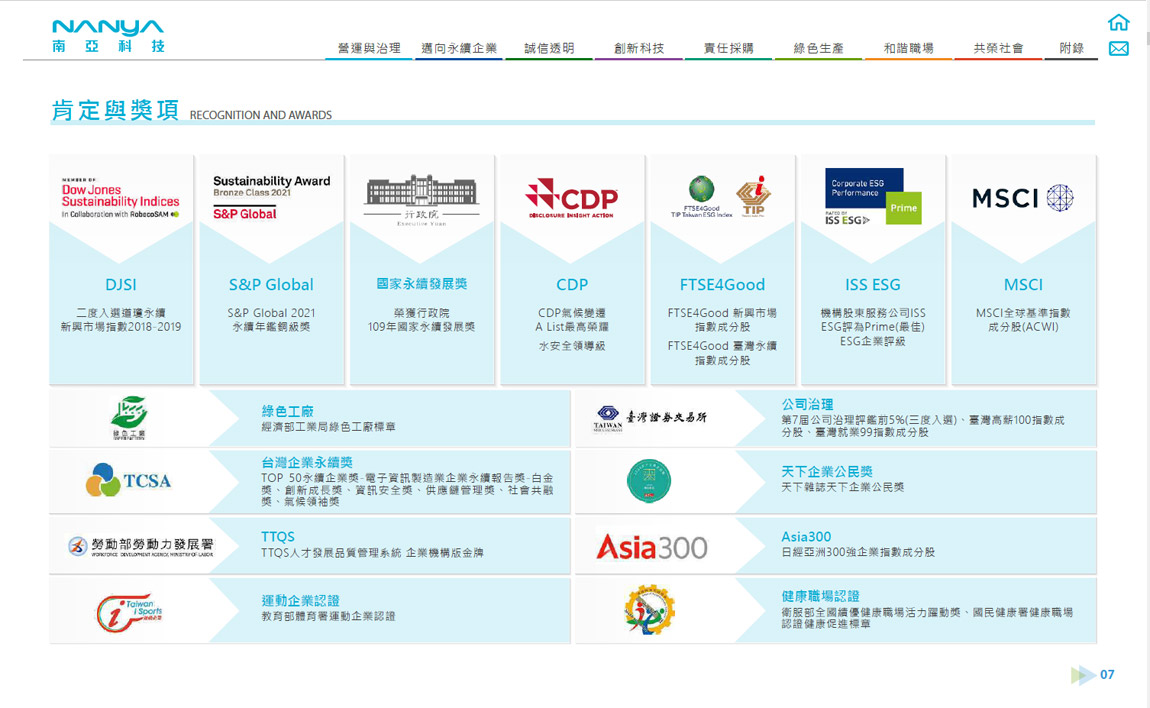The width and height of the screenshot is (1150, 708).
Task: Switch to the 創新科技 tab
Action: point(639,48)
